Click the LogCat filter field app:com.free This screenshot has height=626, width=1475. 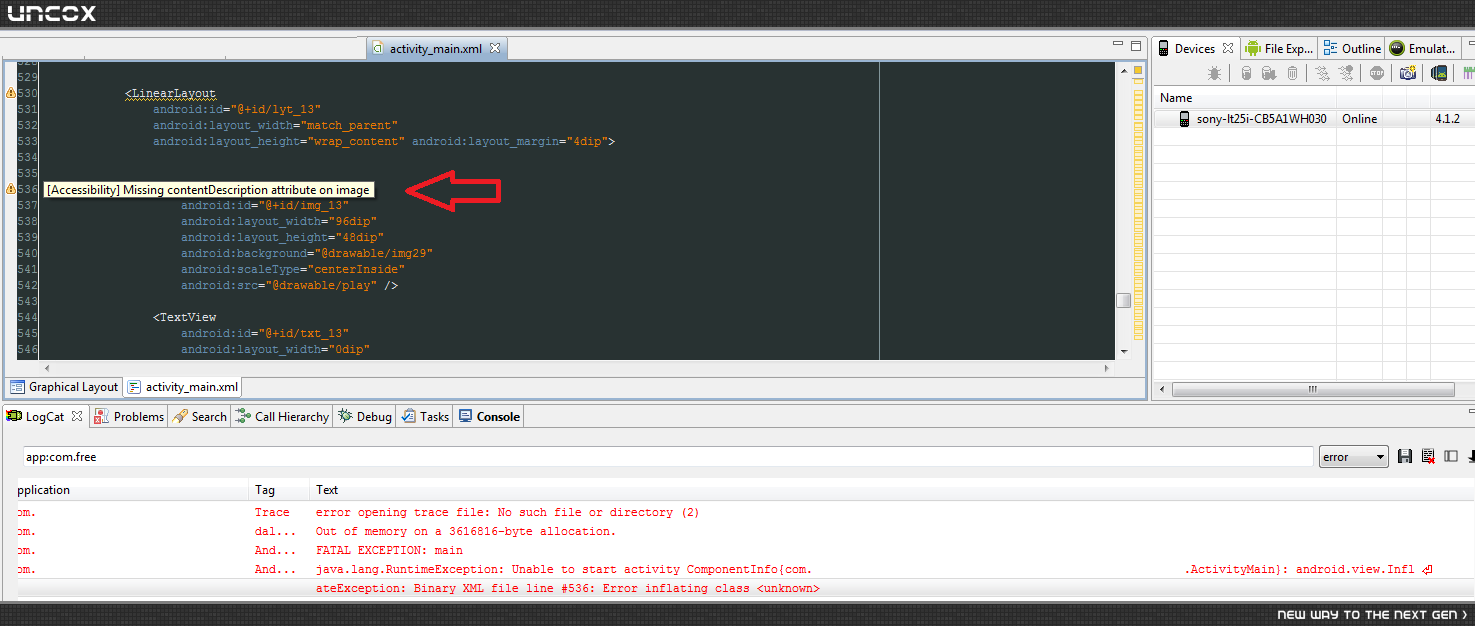click(667, 457)
